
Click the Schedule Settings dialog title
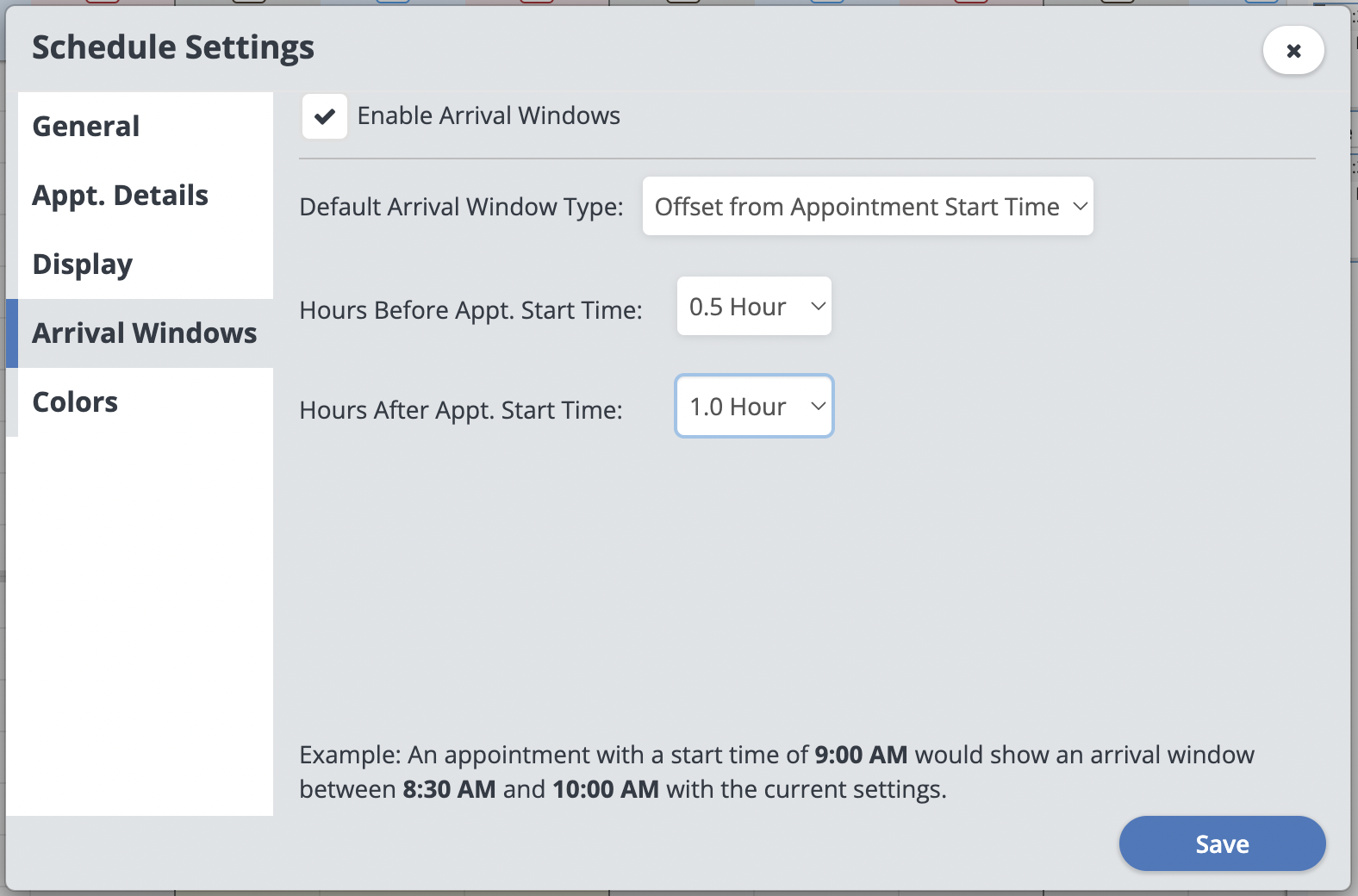coord(173,47)
